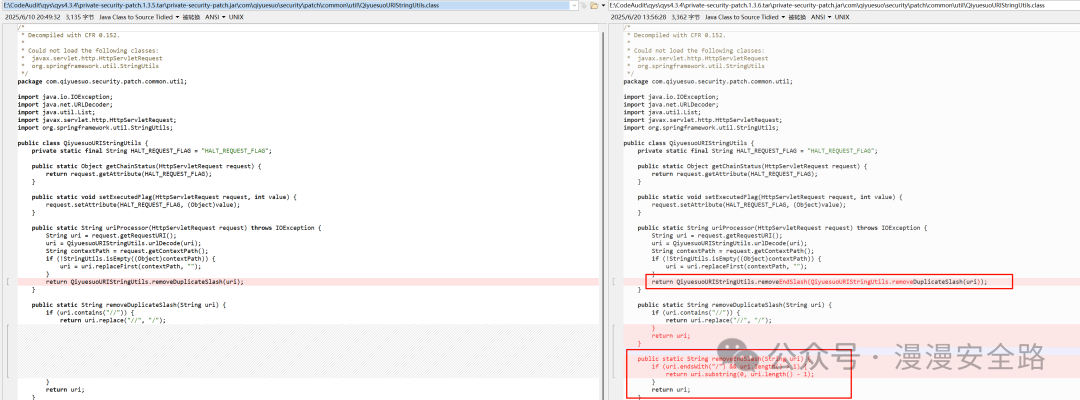
Task: Open the left pane ANSI encoding dropdown
Action: point(216,17)
